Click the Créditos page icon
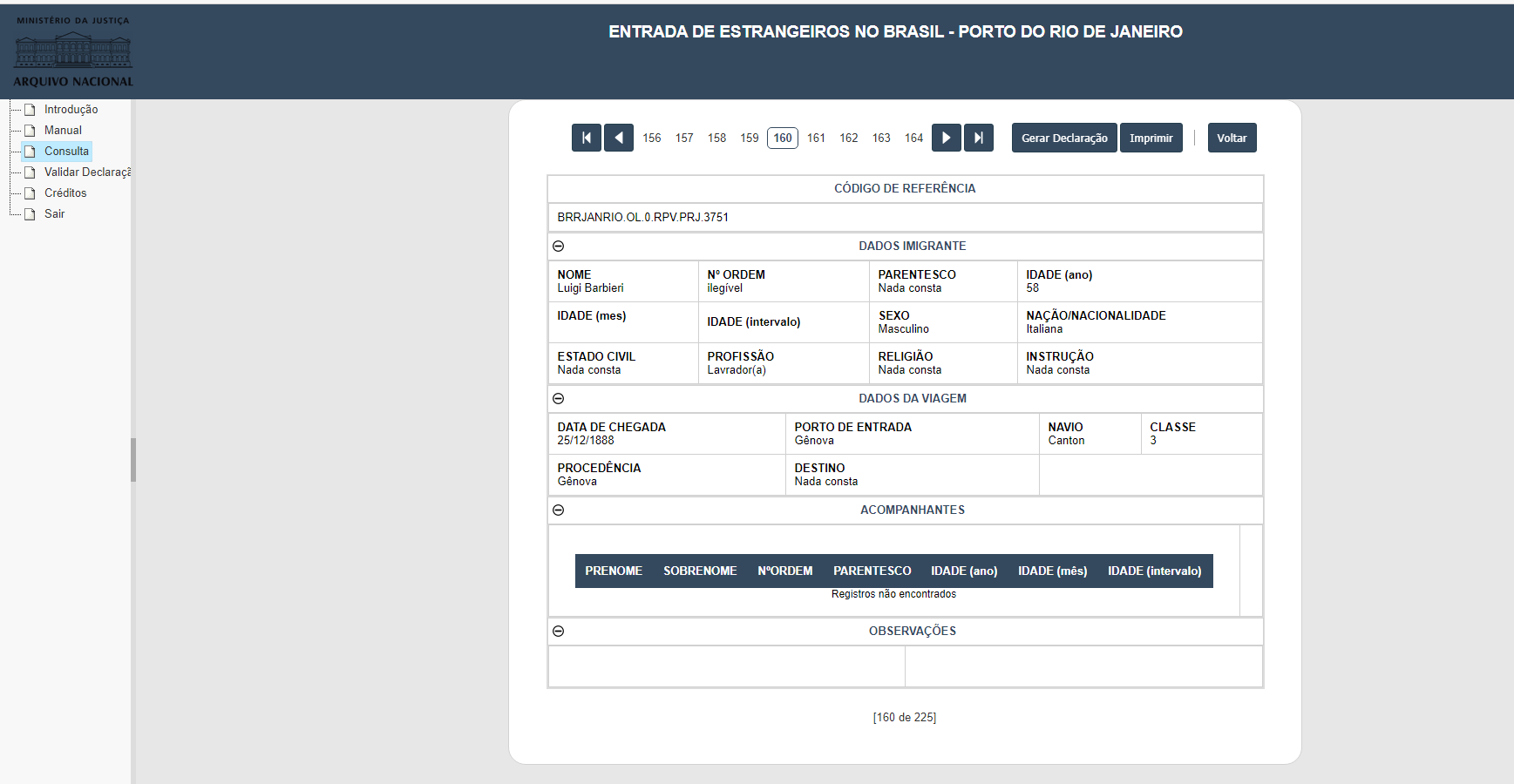1514x784 pixels. (30, 193)
